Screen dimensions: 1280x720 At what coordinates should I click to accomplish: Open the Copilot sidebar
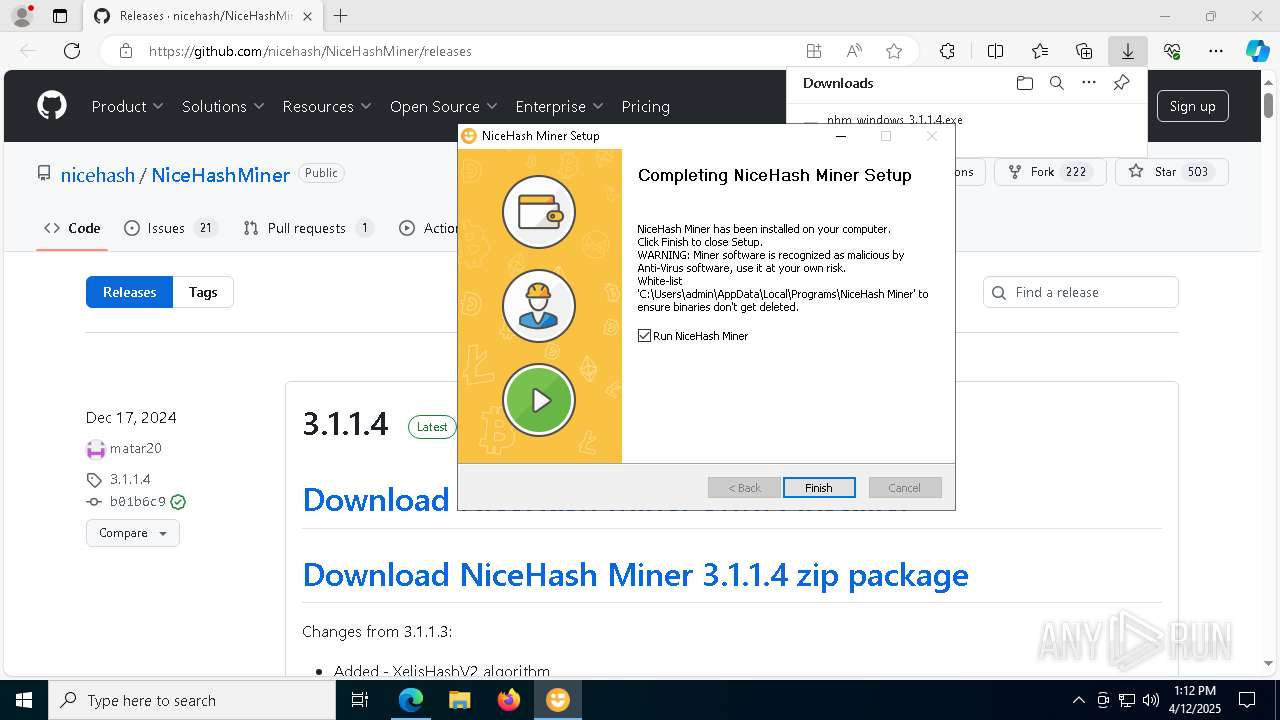[x=1258, y=51]
